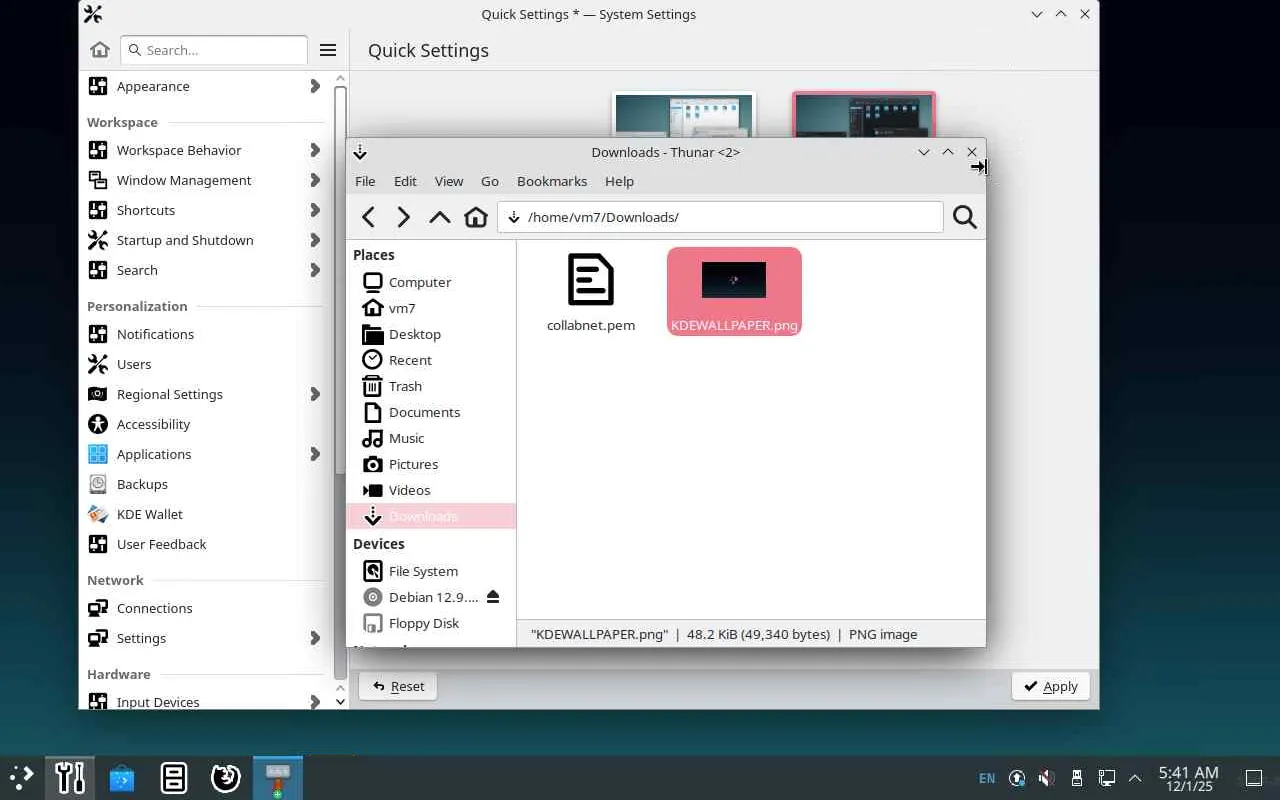Open home folder via Thunar toolbar

pos(476,217)
